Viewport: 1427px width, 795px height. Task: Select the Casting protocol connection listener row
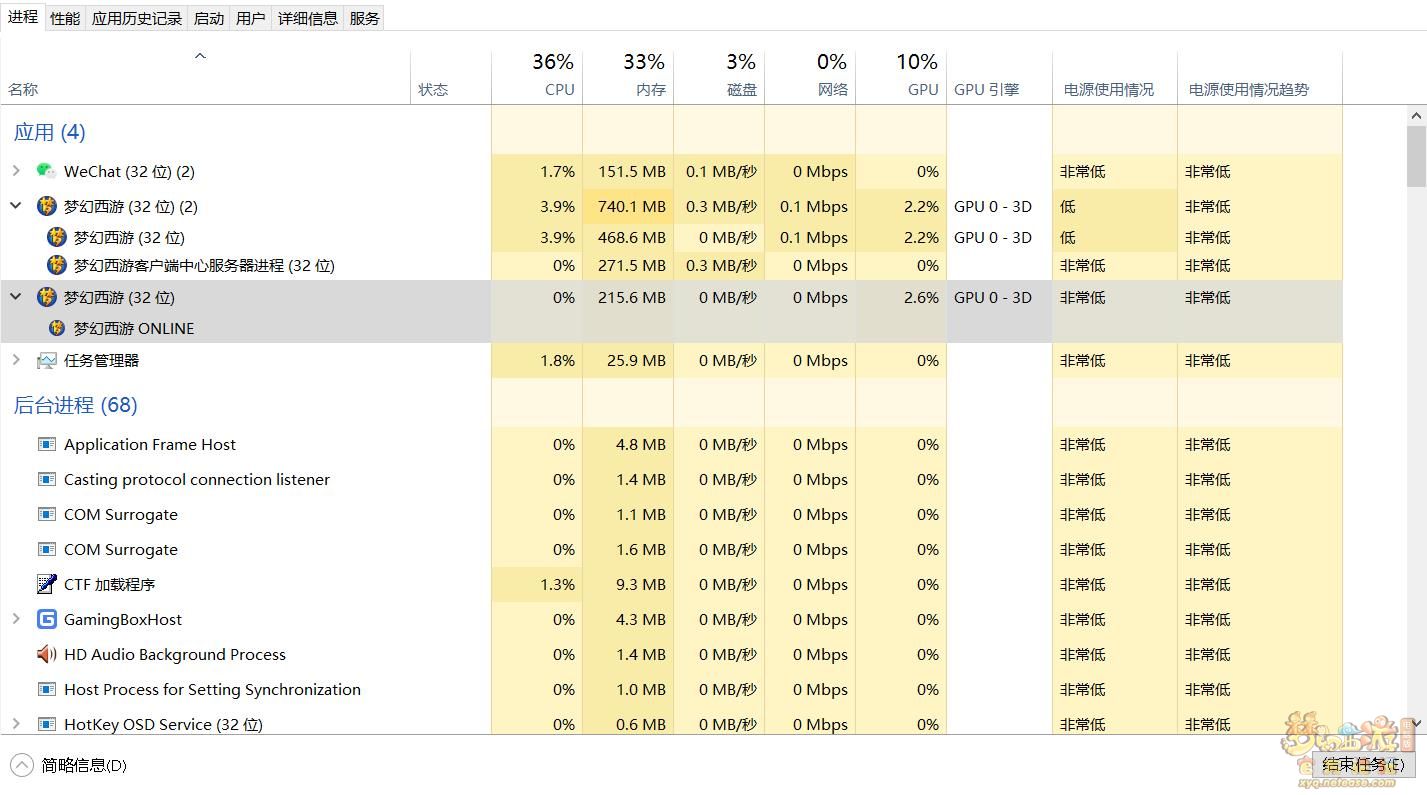tap(671, 479)
